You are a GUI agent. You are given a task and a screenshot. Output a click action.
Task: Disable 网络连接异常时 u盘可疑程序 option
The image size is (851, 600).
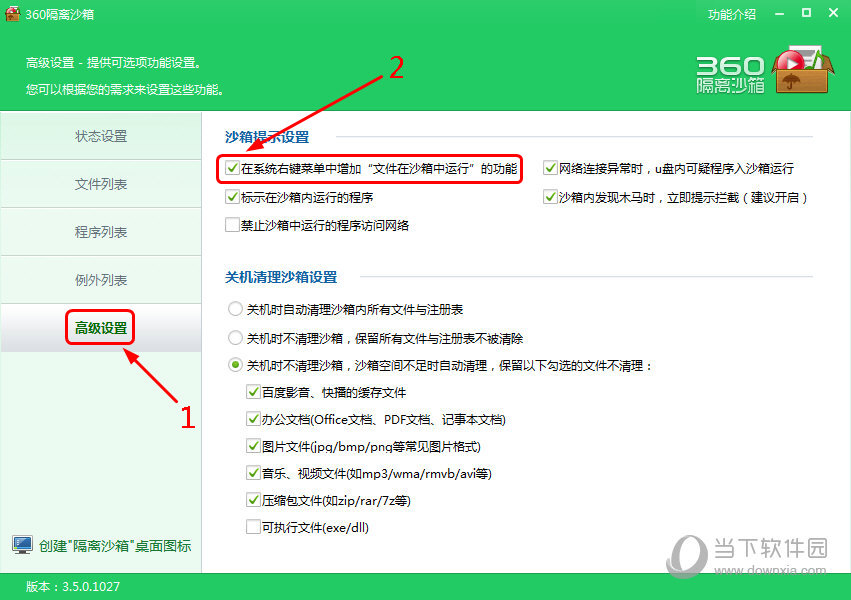tap(550, 168)
